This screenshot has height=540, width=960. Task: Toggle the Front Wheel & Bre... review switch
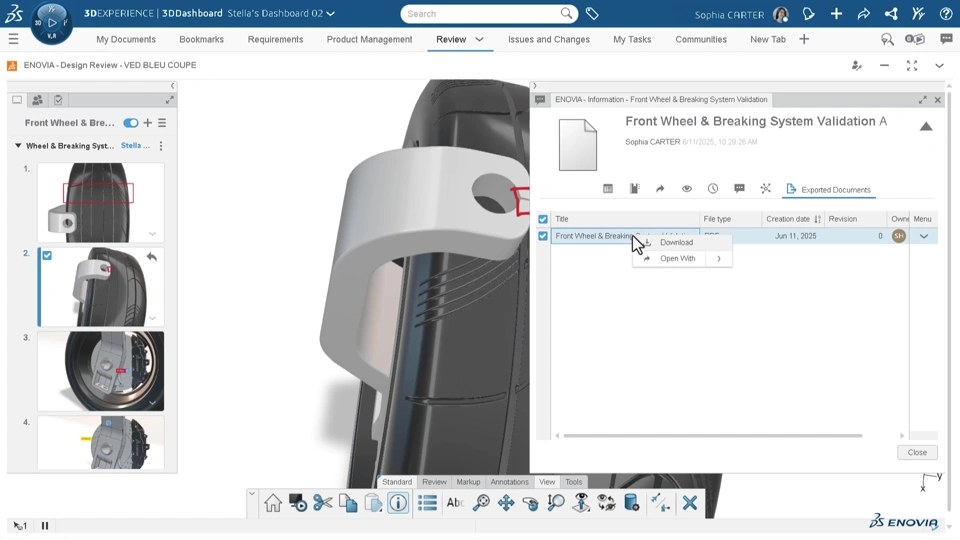(130, 123)
